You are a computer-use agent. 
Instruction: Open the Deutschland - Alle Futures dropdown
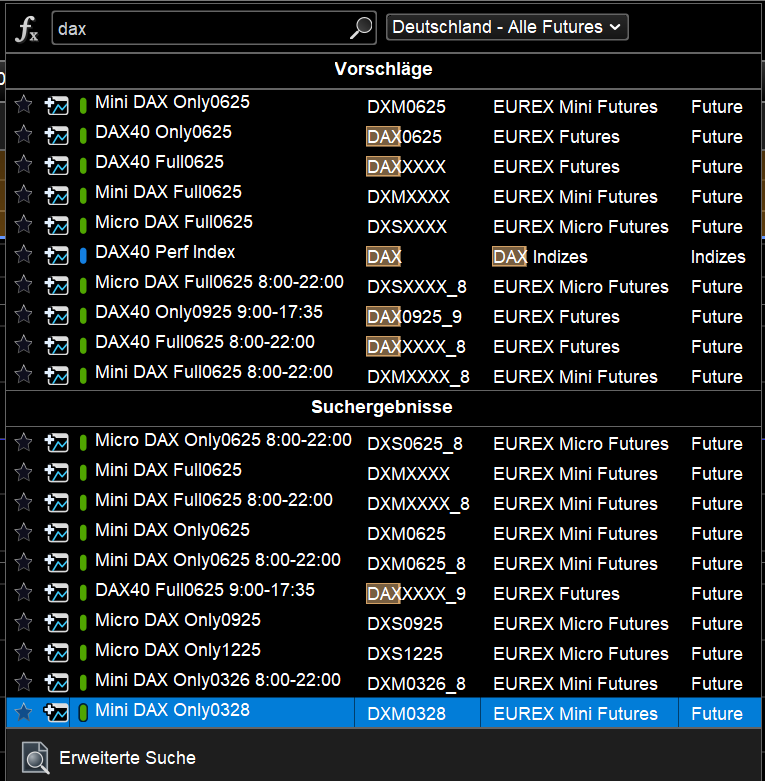507,27
